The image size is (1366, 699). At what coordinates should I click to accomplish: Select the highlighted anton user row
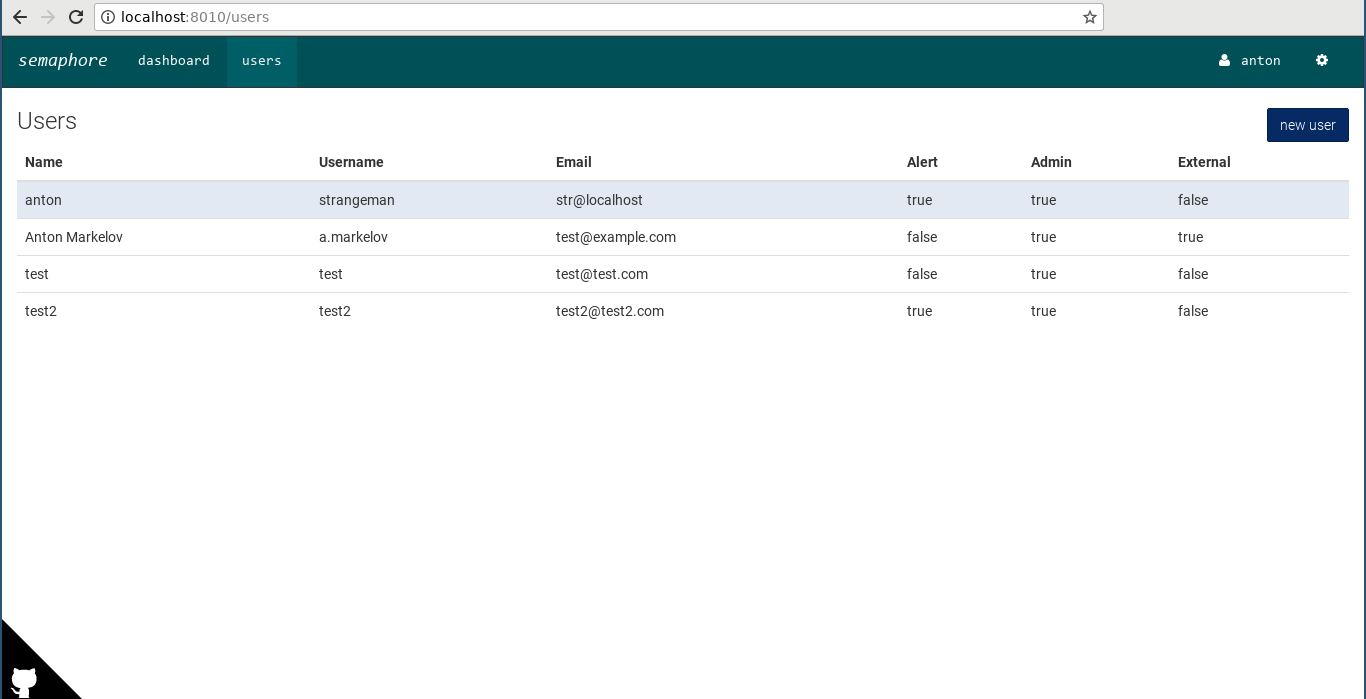[400, 200]
